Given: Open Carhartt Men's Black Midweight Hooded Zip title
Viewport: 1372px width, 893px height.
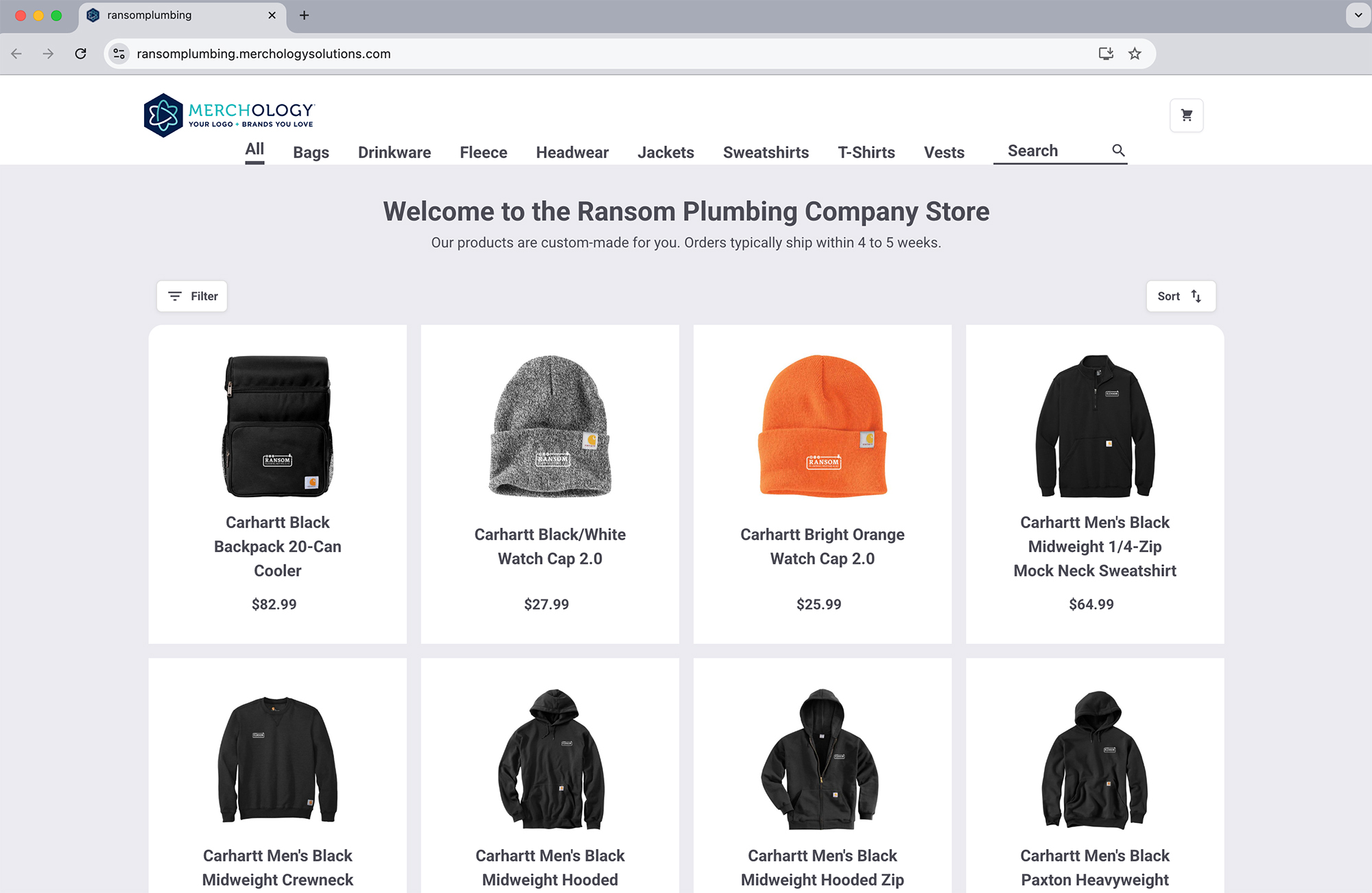Looking at the screenshot, I should pos(823,868).
